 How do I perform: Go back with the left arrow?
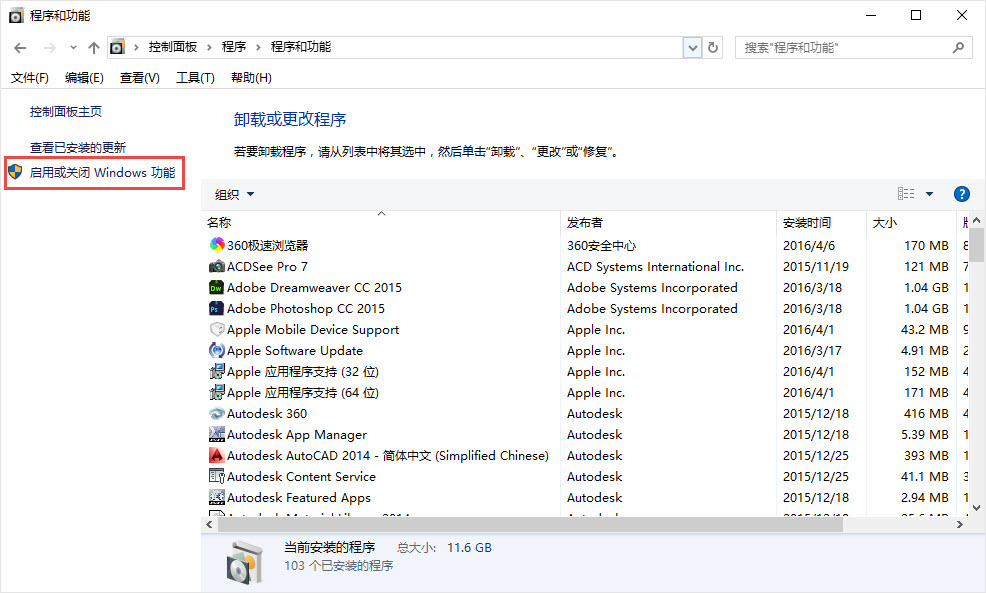tap(20, 48)
